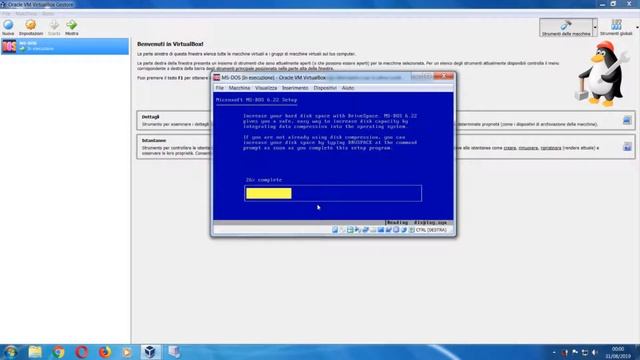Click the Istantanee tool icon at the right
The image size is (640, 360).
click(627, 147)
